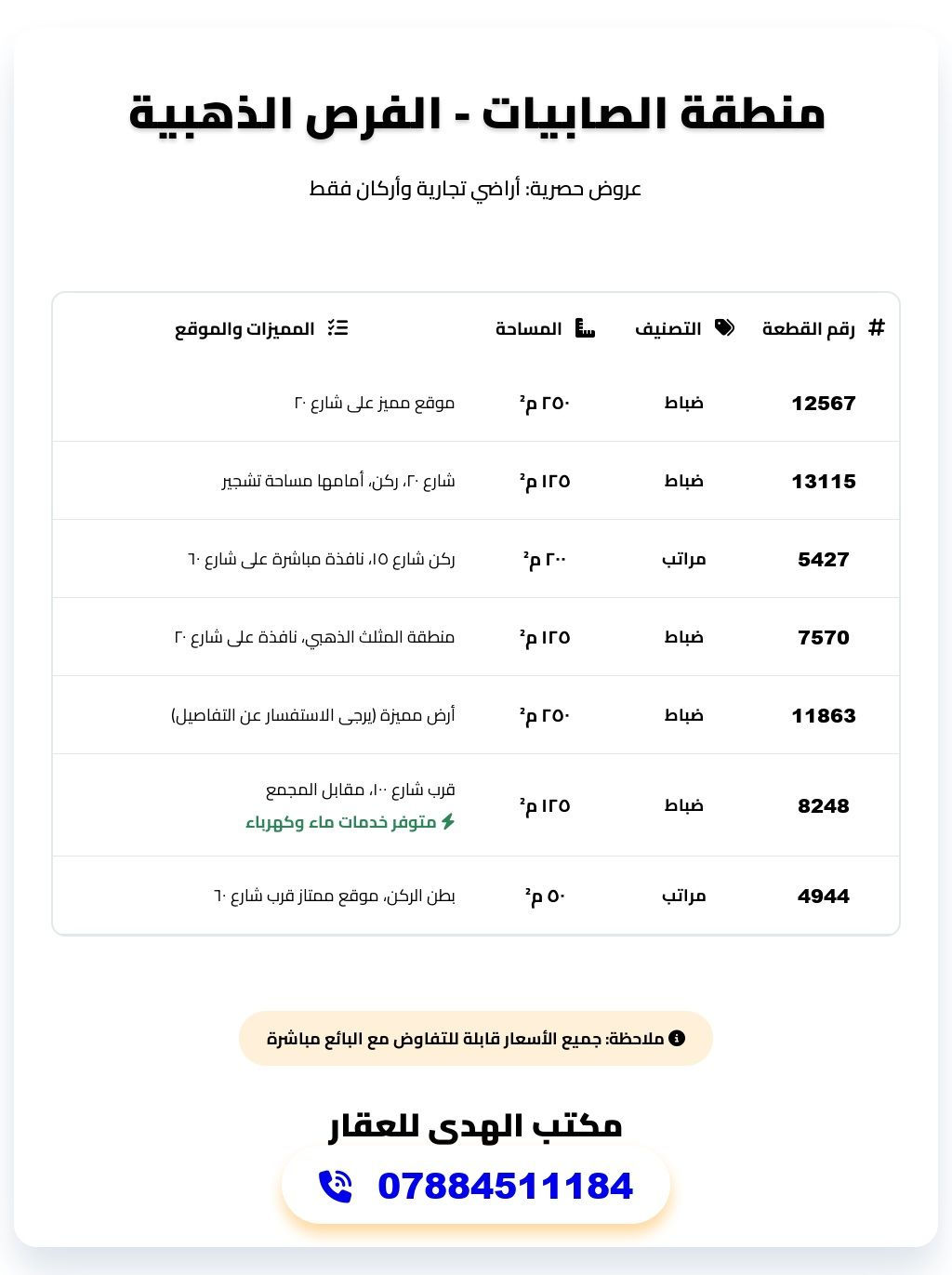The image size is (952, 1275).
Task: Call the number 07884511184
Action: pos(505,1186)
